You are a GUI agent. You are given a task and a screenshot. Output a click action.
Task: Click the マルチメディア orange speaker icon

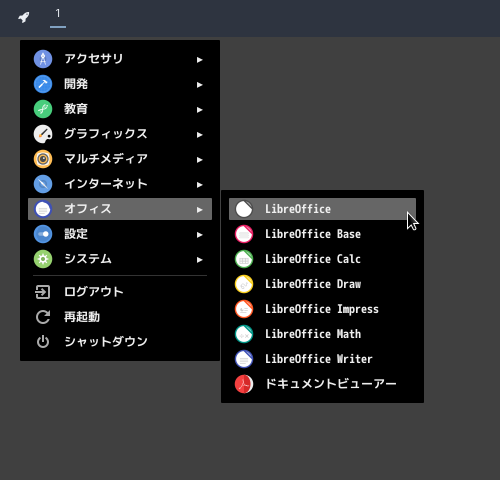43,159
